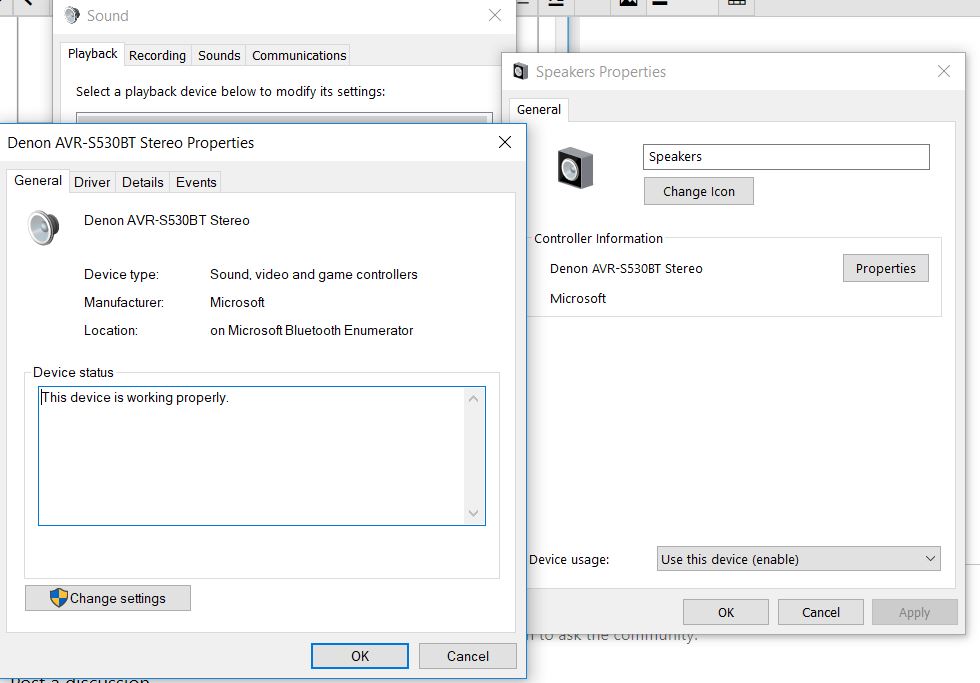
Task: Edit the Speakers name field
Action: pyautogui.click(x=786, y=157)
